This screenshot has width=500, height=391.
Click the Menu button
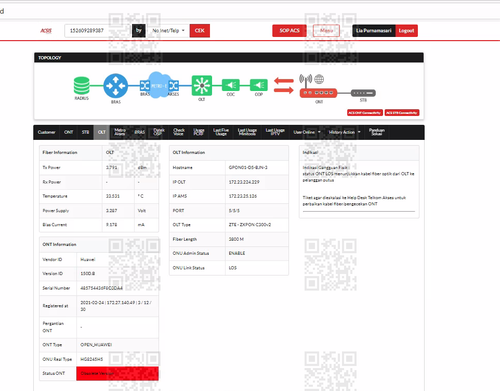click(326, 31)
